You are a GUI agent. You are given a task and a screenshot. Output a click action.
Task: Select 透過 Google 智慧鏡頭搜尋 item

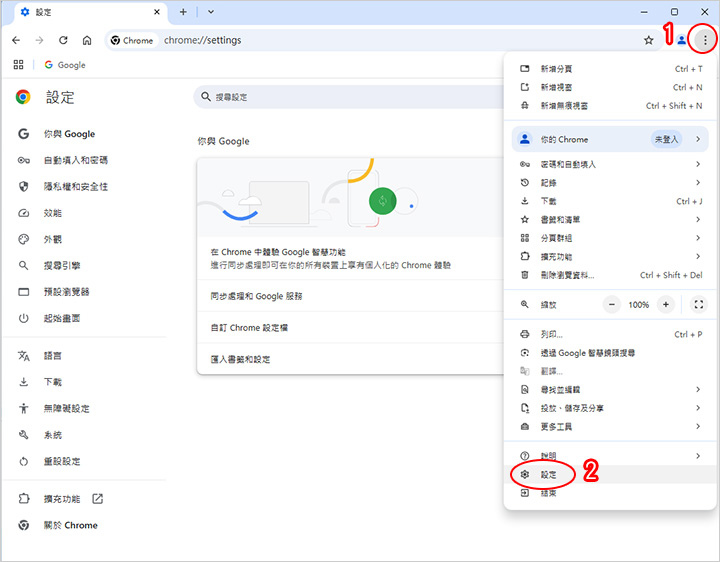coord(610,353)
